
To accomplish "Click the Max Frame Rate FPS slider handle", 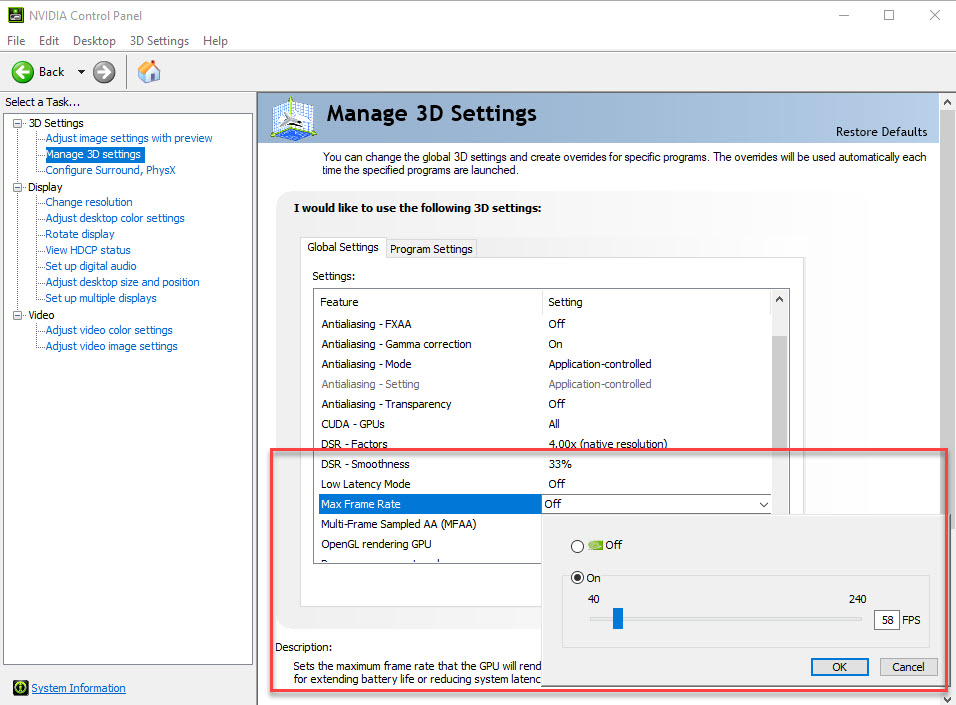I will pos(618,618).
